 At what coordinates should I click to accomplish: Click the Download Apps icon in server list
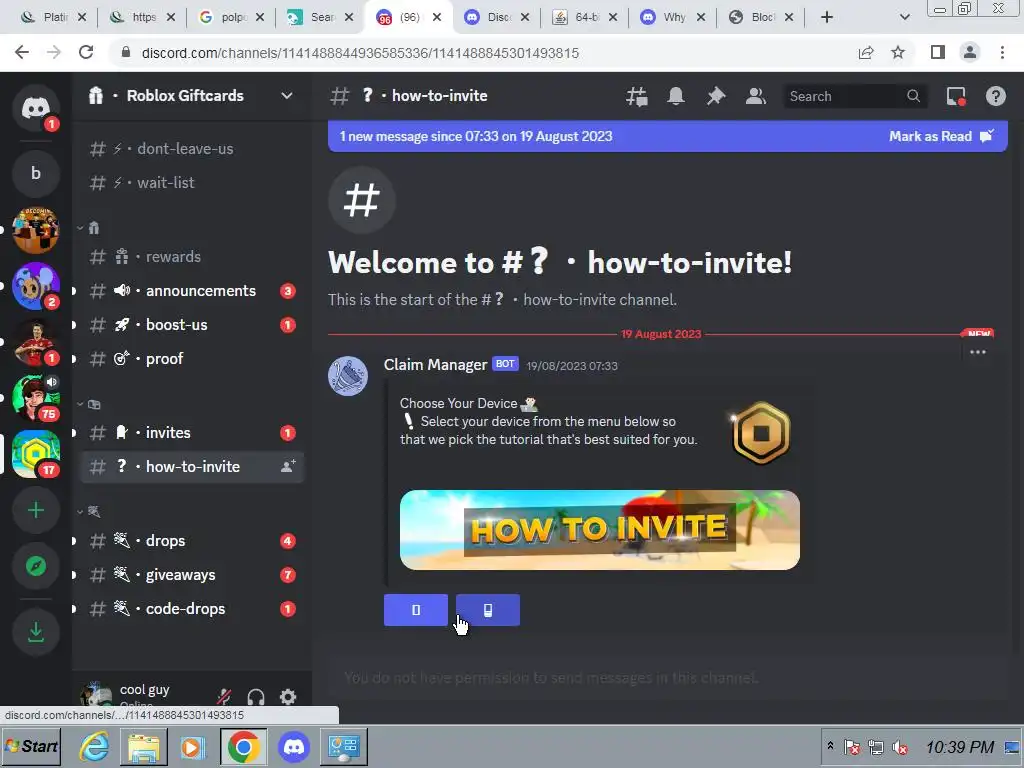[x=36, y=632]
